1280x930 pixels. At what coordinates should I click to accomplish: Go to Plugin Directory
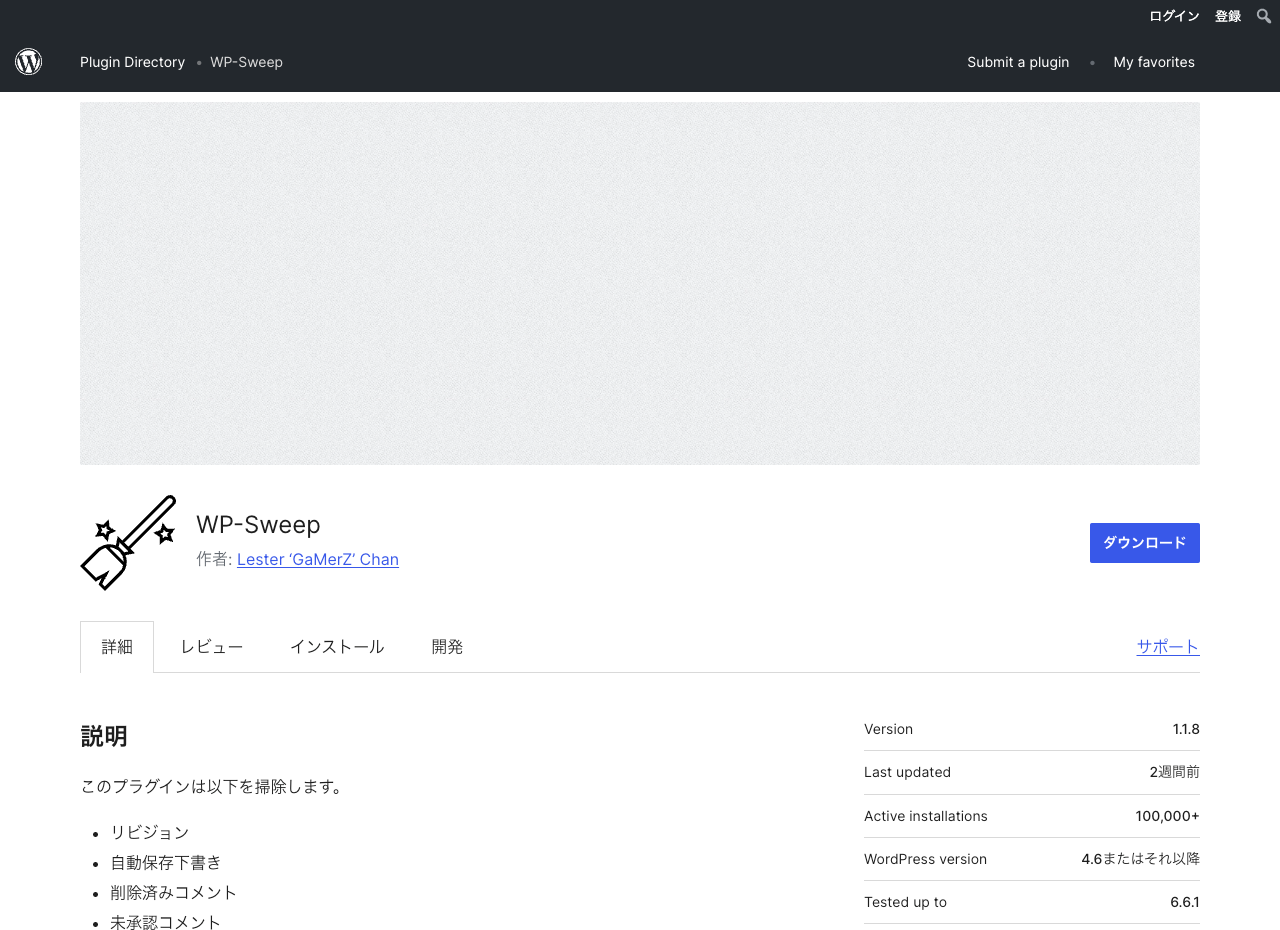coord(132,62)
